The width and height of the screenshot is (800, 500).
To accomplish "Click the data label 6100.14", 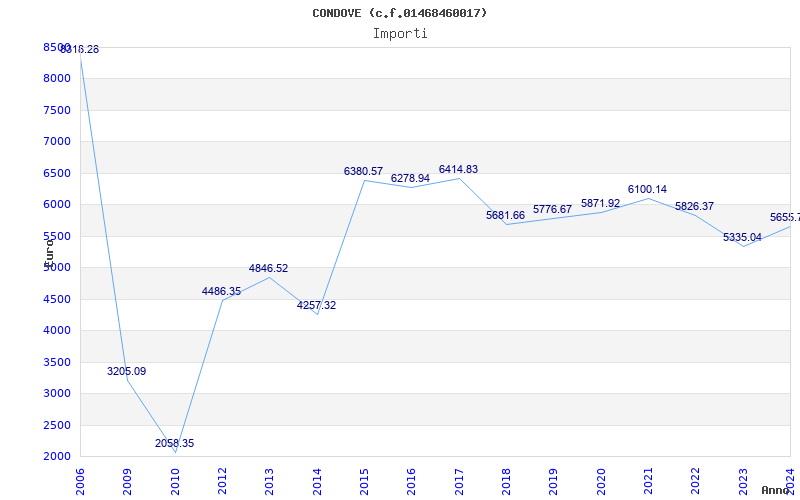I will coord(647,189).
